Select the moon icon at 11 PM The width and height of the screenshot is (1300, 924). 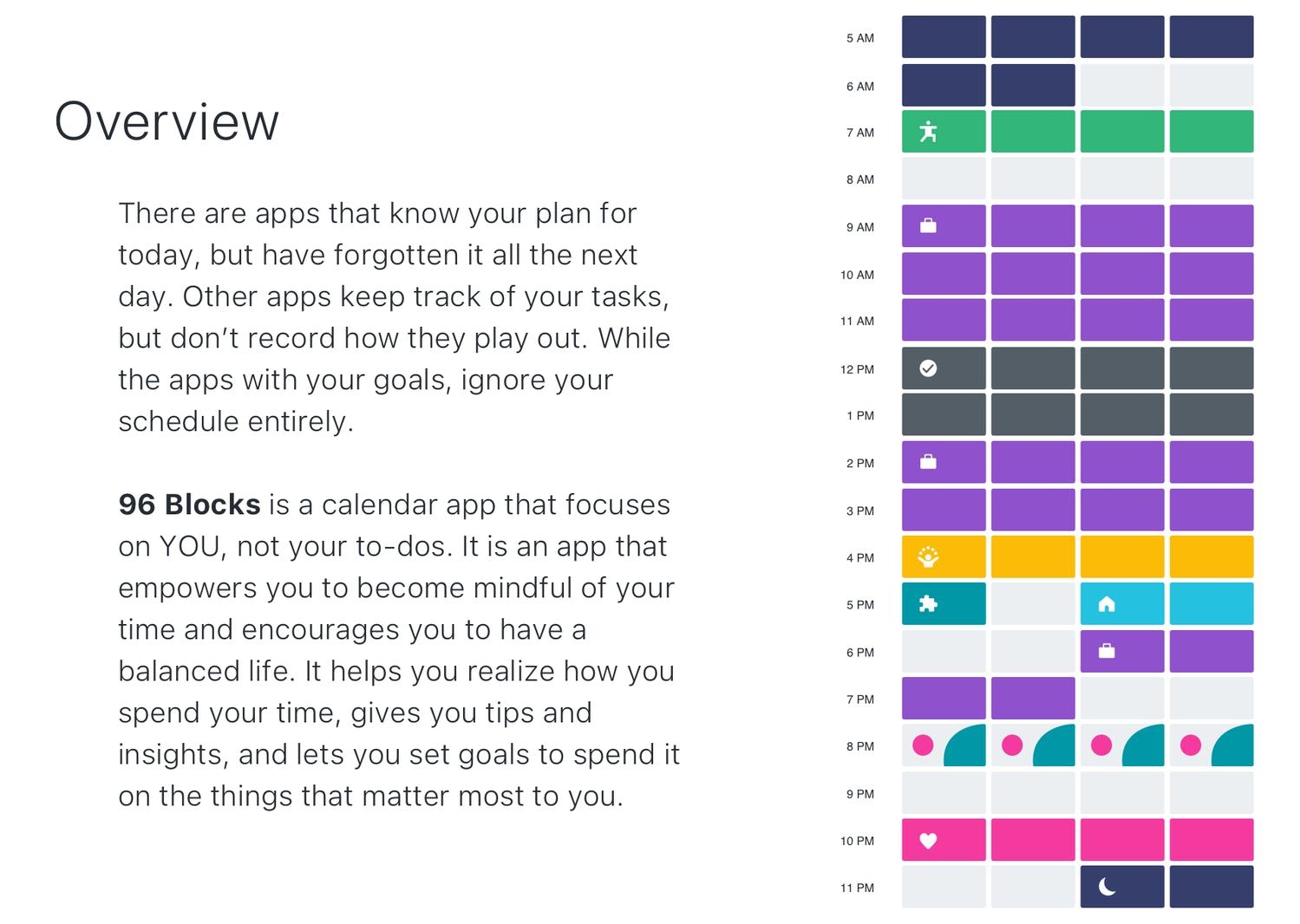[x=1107, y=887]
